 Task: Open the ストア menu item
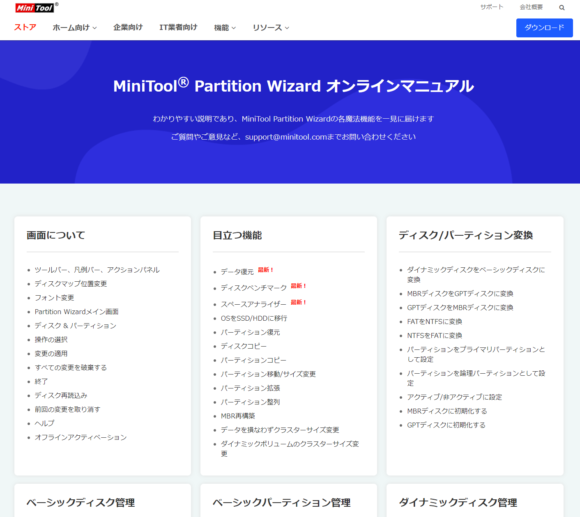(25, 27)
